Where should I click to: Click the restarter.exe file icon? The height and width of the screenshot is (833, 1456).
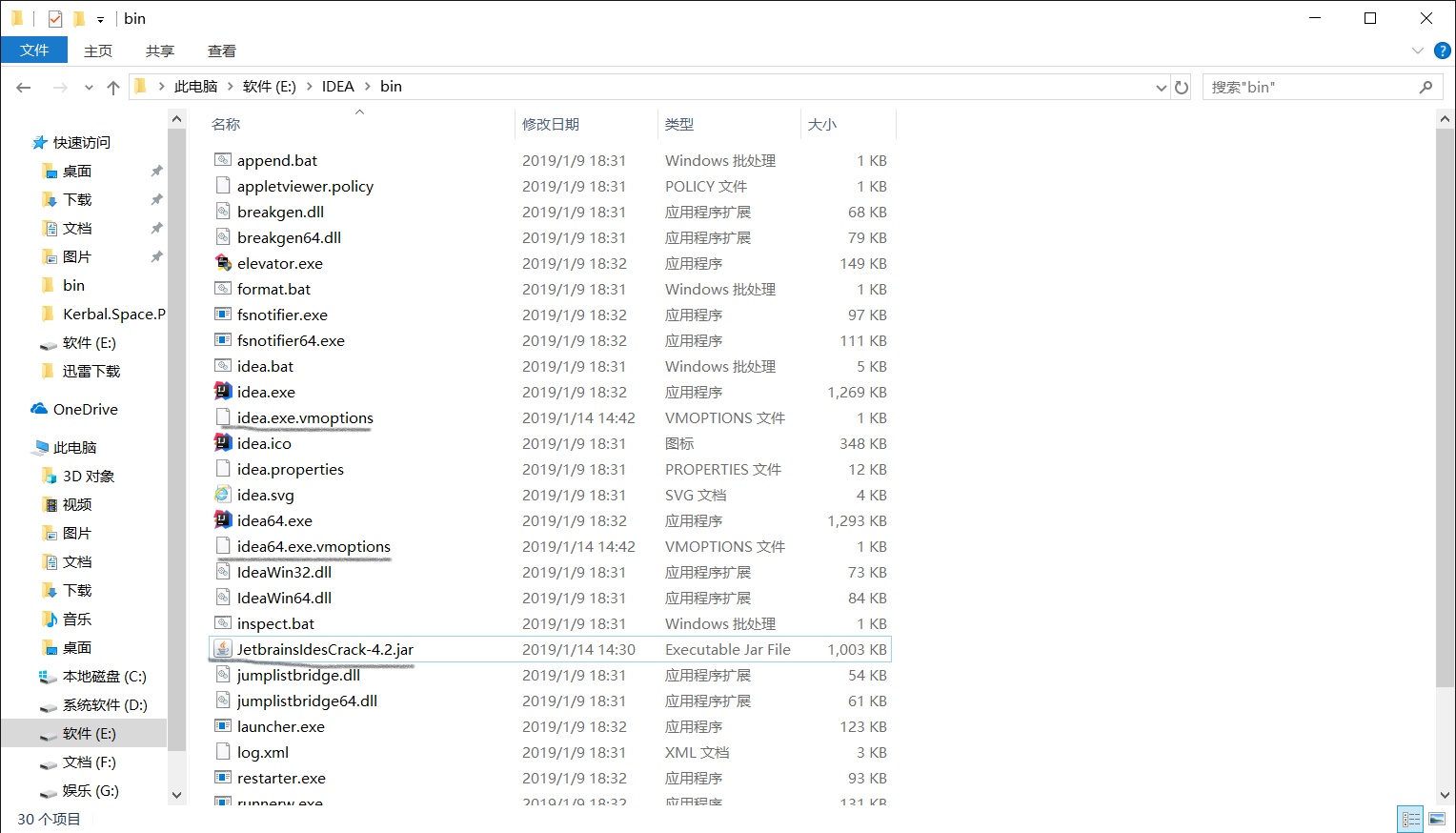tap(223, 778)
